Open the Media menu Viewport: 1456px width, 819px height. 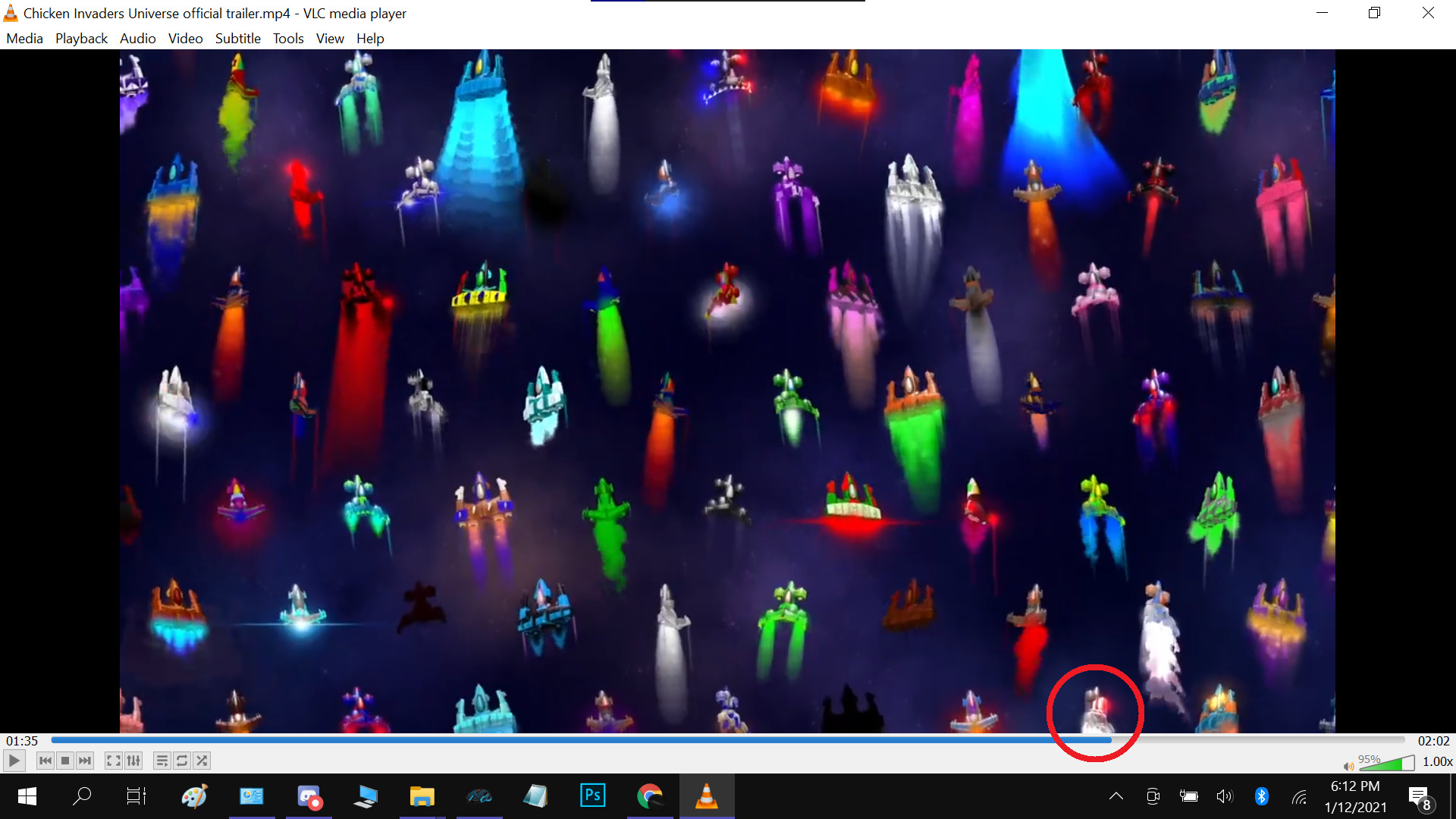tap(24, 38)
